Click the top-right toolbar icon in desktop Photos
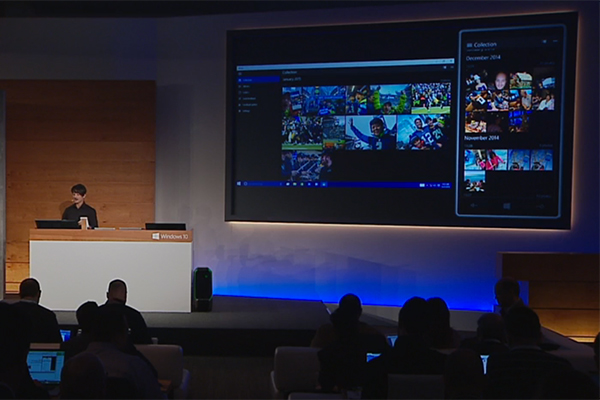 click(x=452, y=67)
